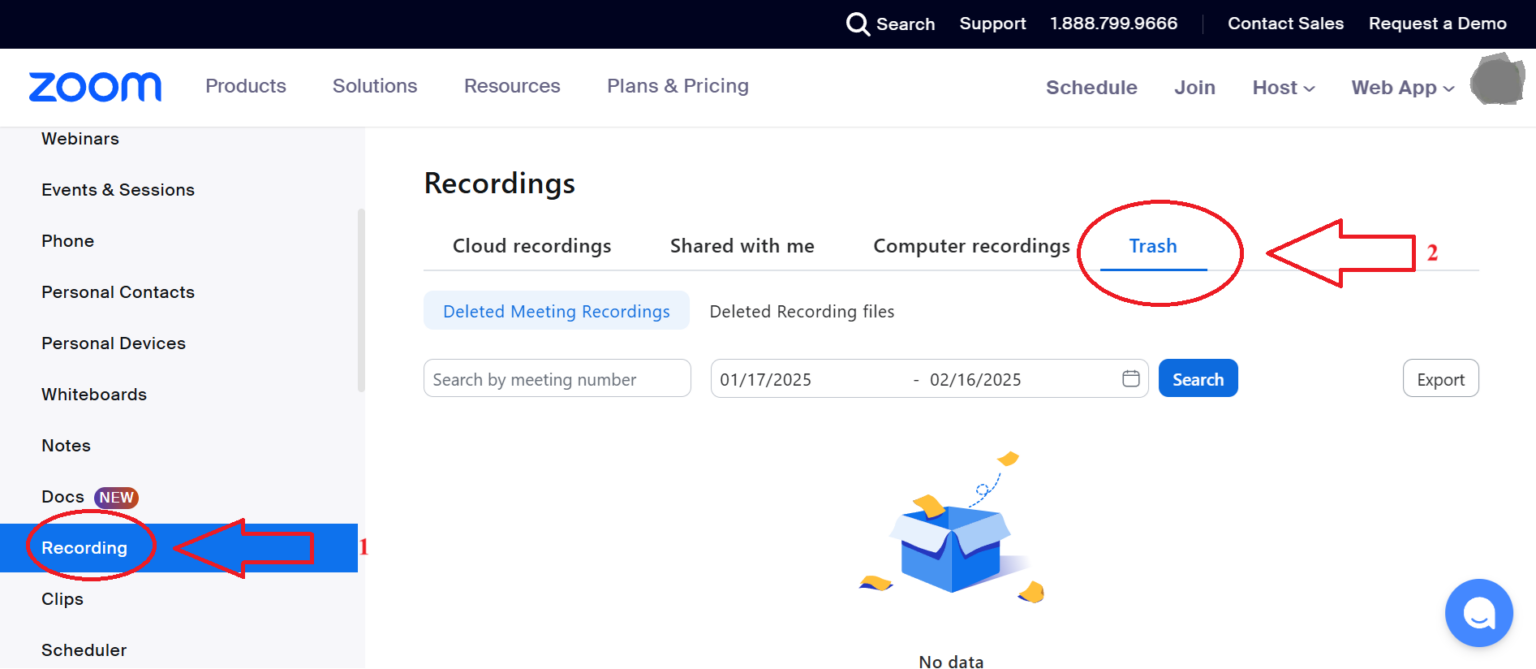
Task: Open the Whiteboards section
Action: pos(93,394)
